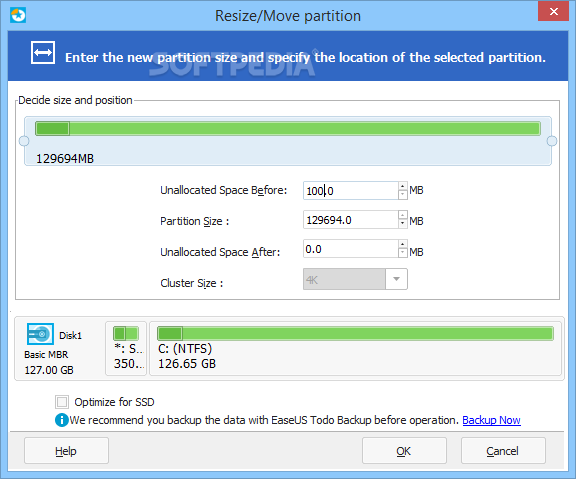
Task: Open the Backup Now link
Action: (491, 420)
